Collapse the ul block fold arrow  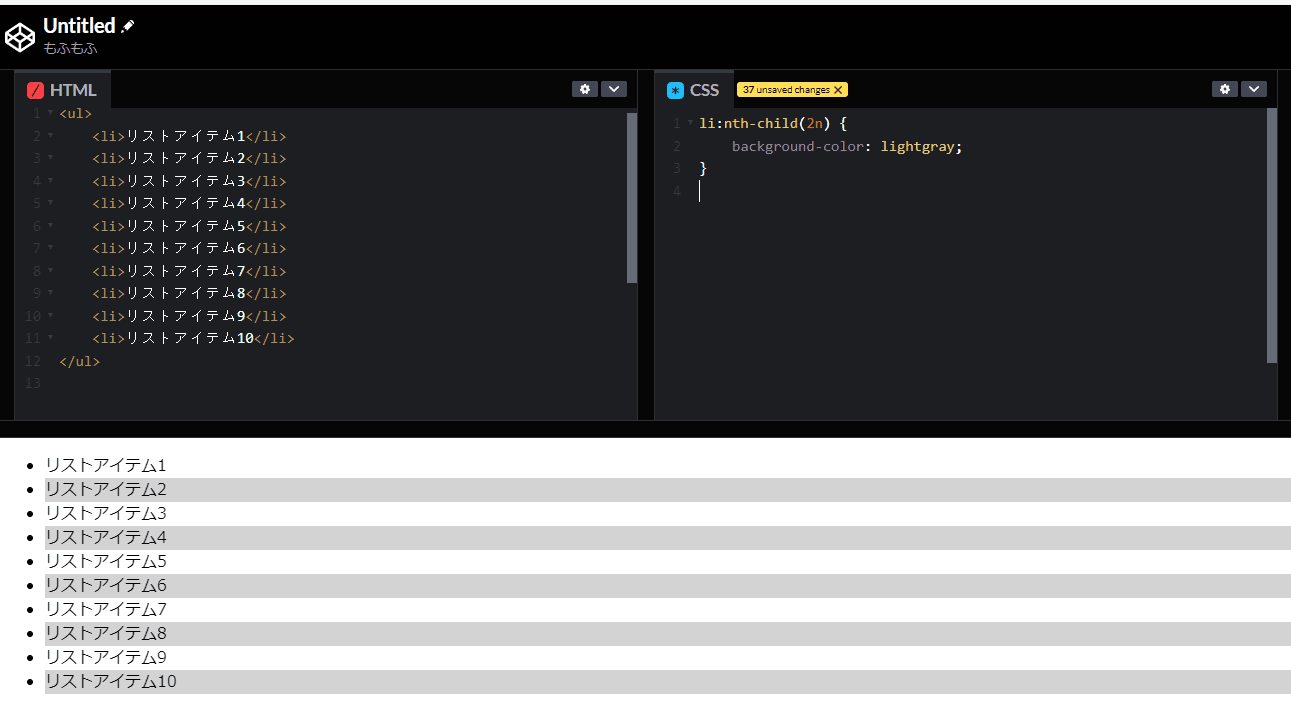coord(50,113)
